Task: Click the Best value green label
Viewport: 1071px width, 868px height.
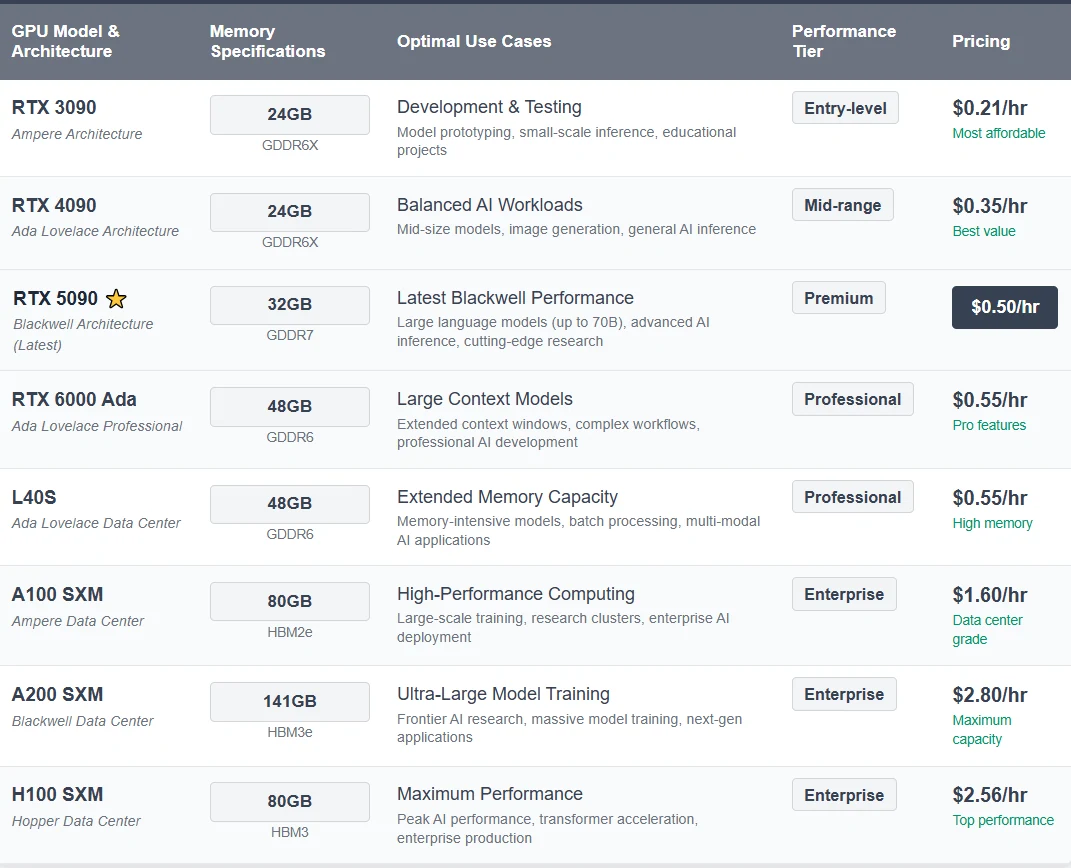Action: 984,232
